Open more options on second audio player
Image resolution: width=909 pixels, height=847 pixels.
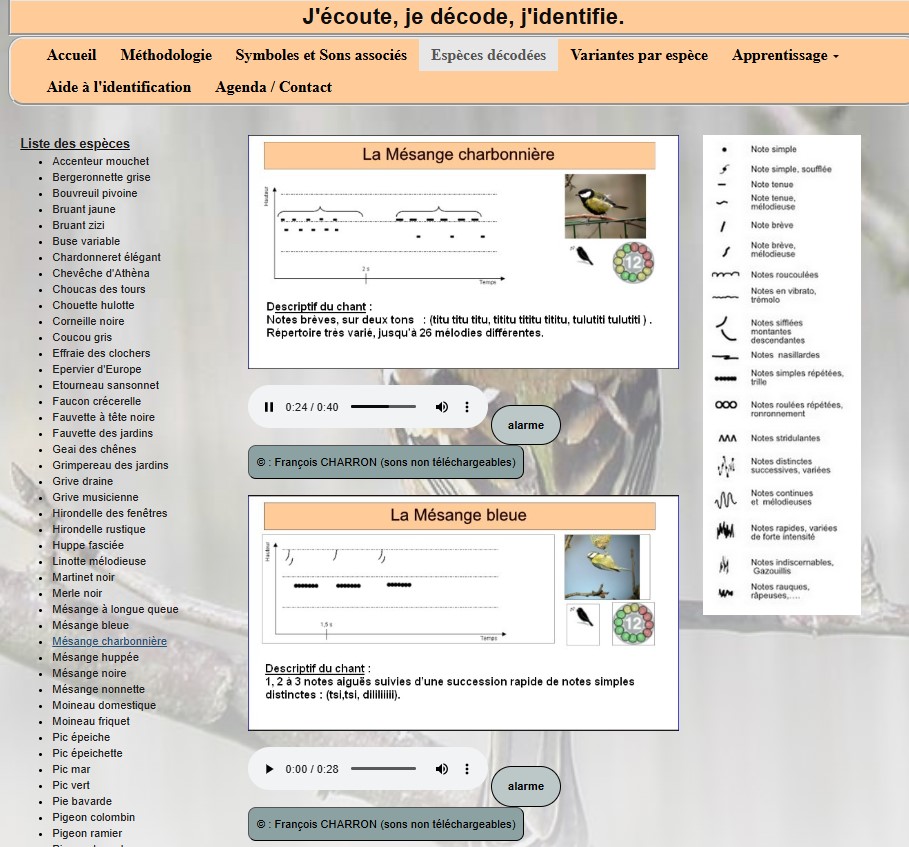[x=466, y=769]
